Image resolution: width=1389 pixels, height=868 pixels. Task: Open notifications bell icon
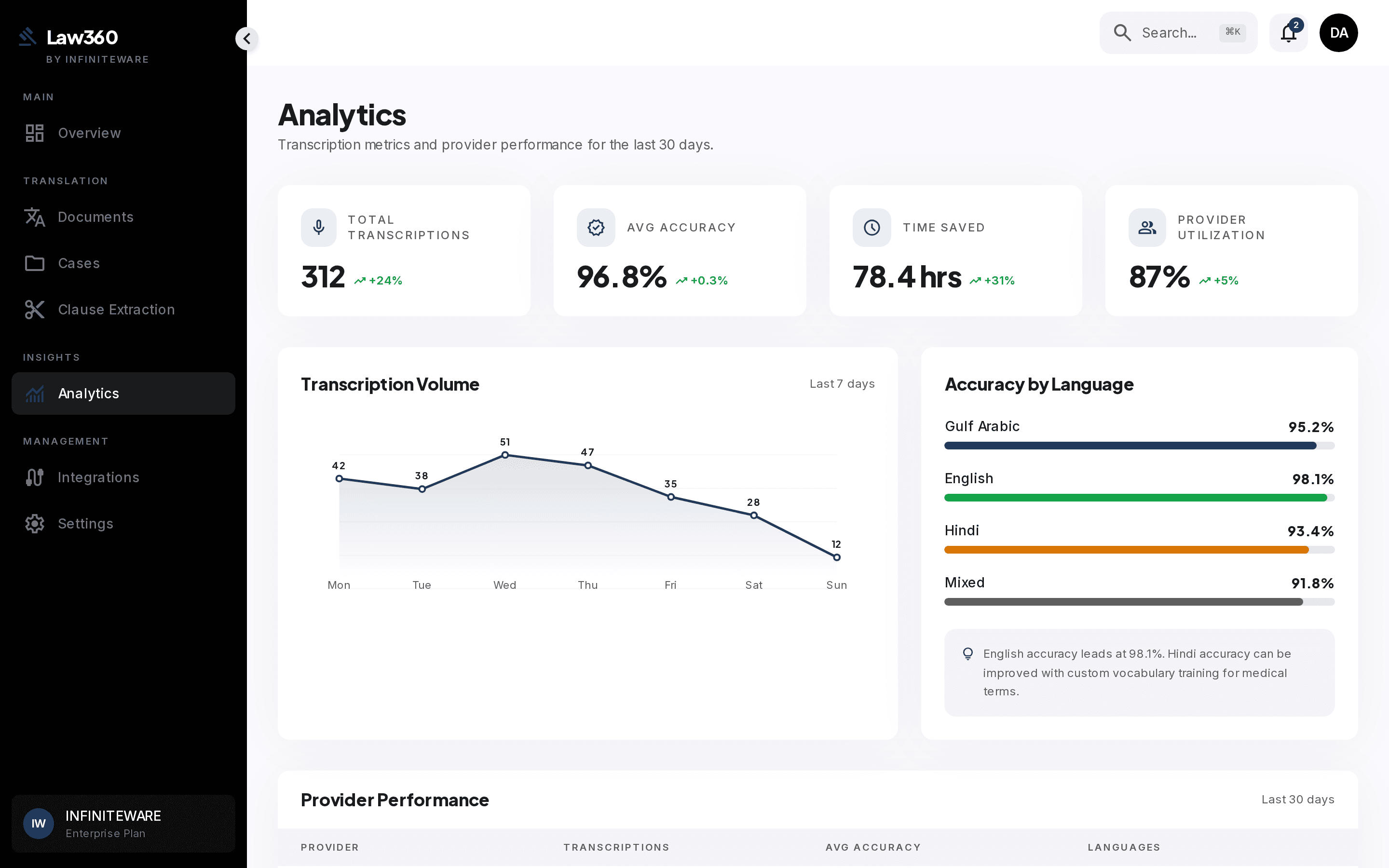click(x=1289, y=33)
